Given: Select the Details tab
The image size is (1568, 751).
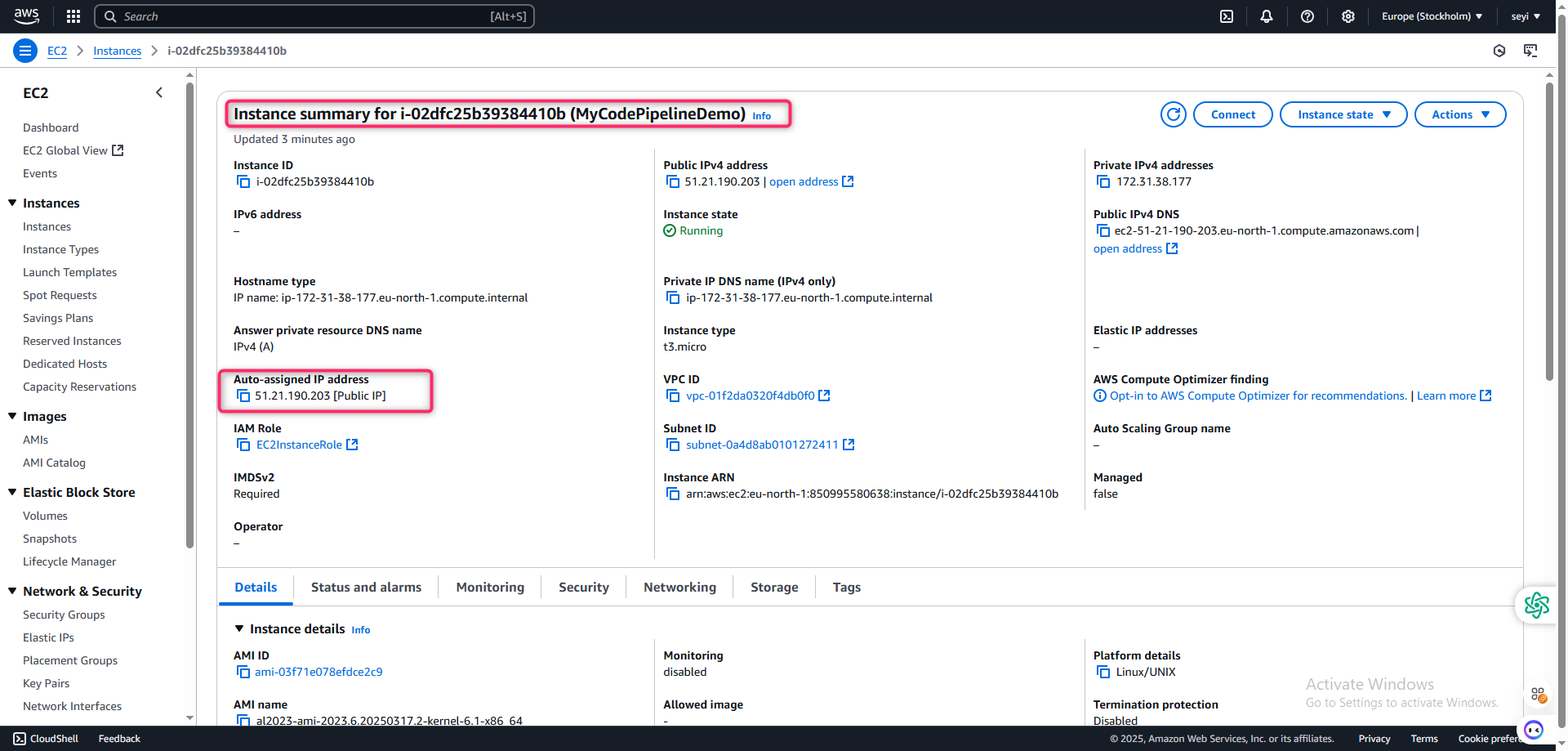Looking at the screenshot, I should click(x=256, y=588).
